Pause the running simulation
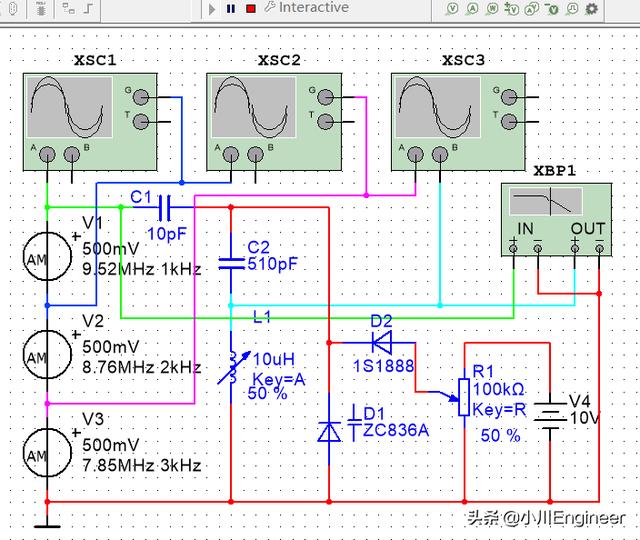The image size is (640, 540). pos(231,9)
